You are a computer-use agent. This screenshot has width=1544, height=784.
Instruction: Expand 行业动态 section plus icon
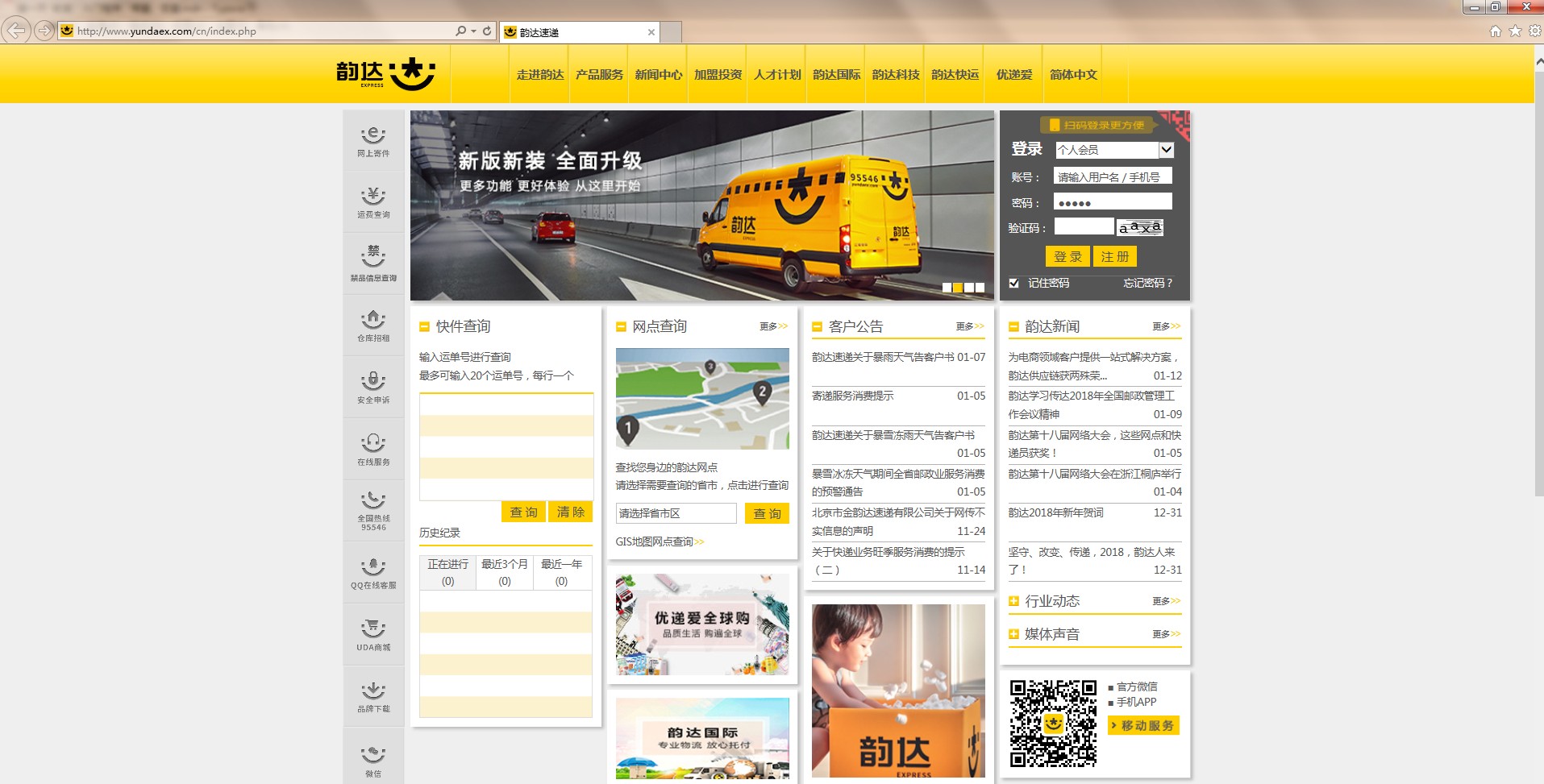[1013, 601]
